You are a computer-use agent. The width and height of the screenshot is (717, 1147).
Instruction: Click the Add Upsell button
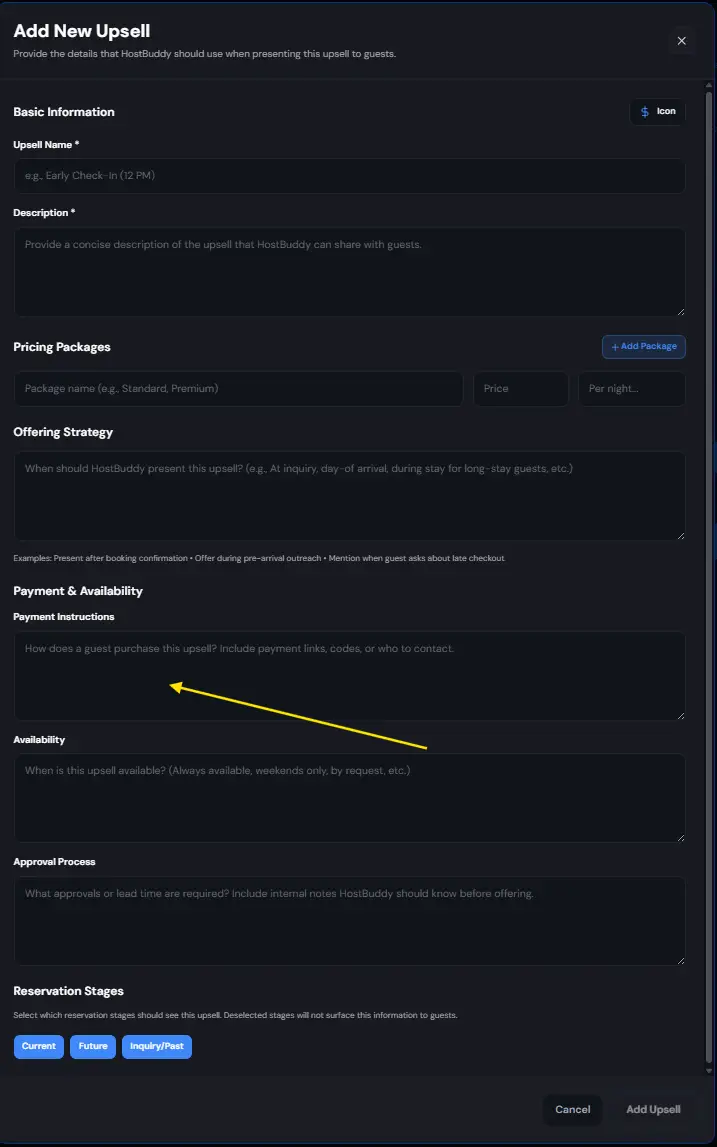click(652, 1109)
